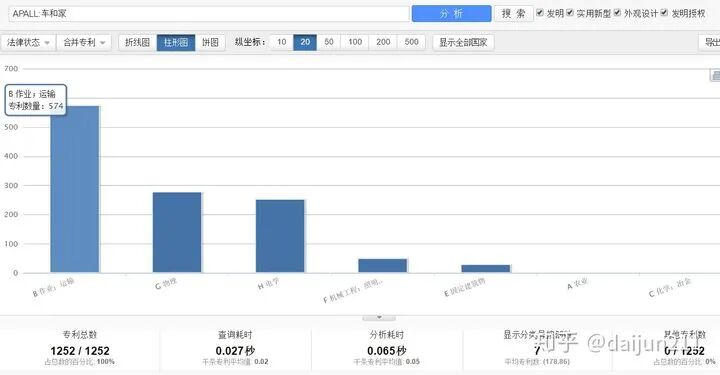Click the F 机械工程 bar in chart

[383, 266]
